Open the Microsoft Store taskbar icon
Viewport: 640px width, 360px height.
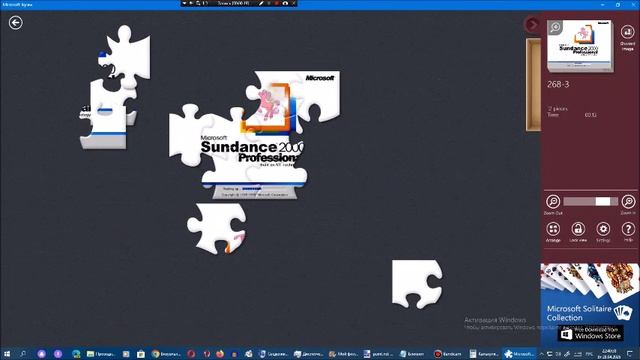[141, 354]
